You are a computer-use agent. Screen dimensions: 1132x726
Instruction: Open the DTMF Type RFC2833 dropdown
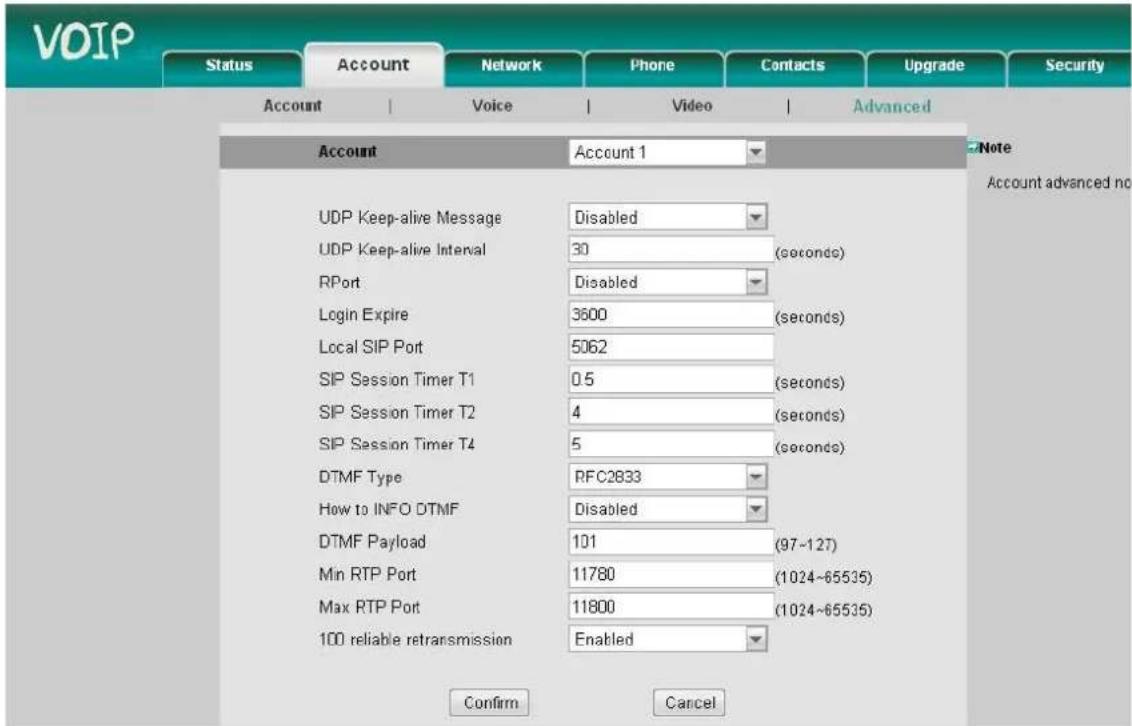[667, 477]
